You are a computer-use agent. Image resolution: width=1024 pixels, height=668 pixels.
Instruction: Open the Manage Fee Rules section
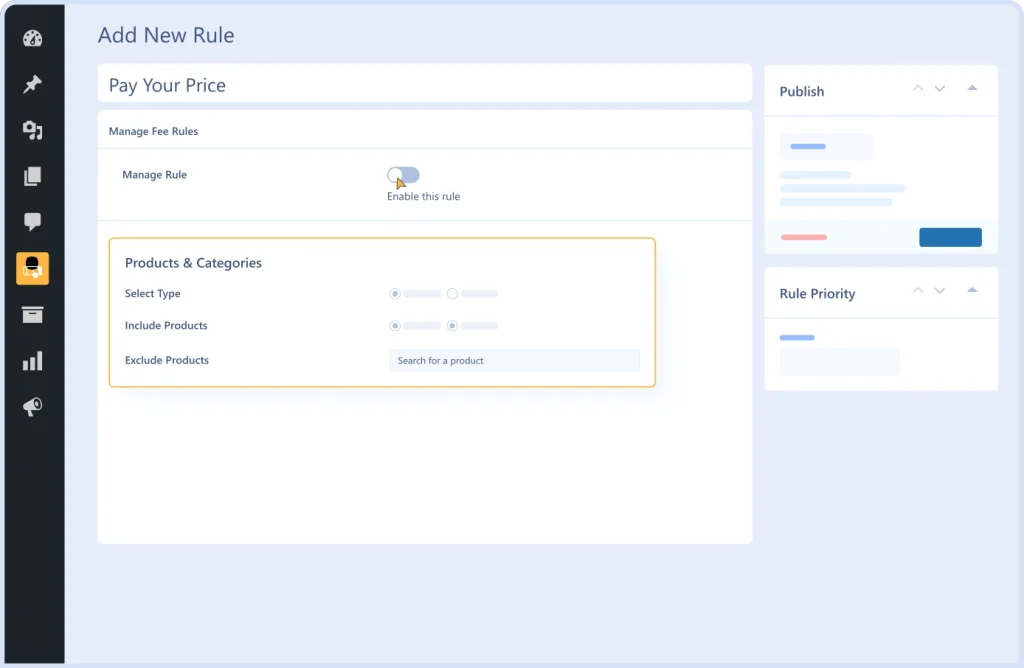[153, 131]
